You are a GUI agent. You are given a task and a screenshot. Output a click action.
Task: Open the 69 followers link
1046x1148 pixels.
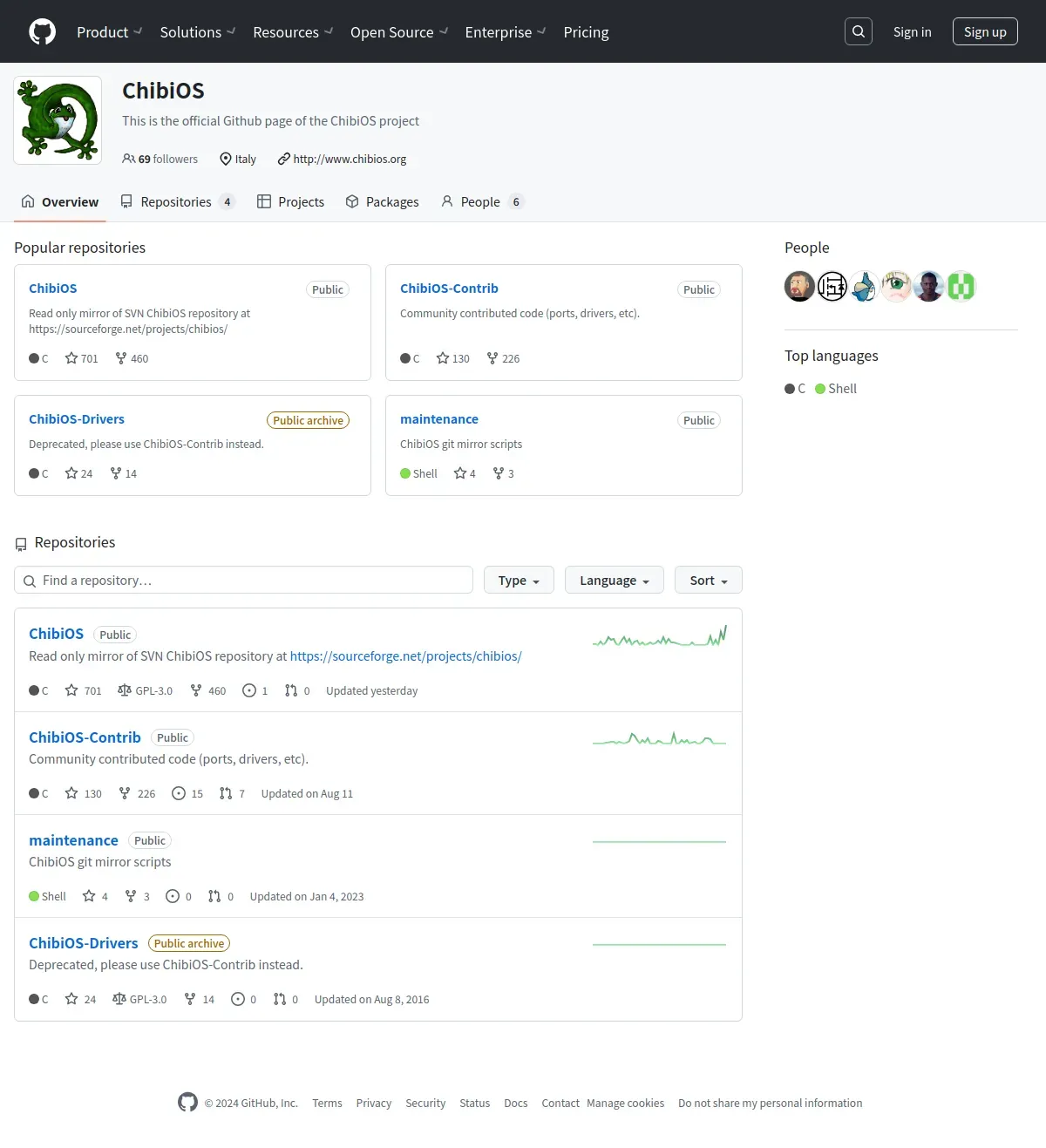[160, 159]
